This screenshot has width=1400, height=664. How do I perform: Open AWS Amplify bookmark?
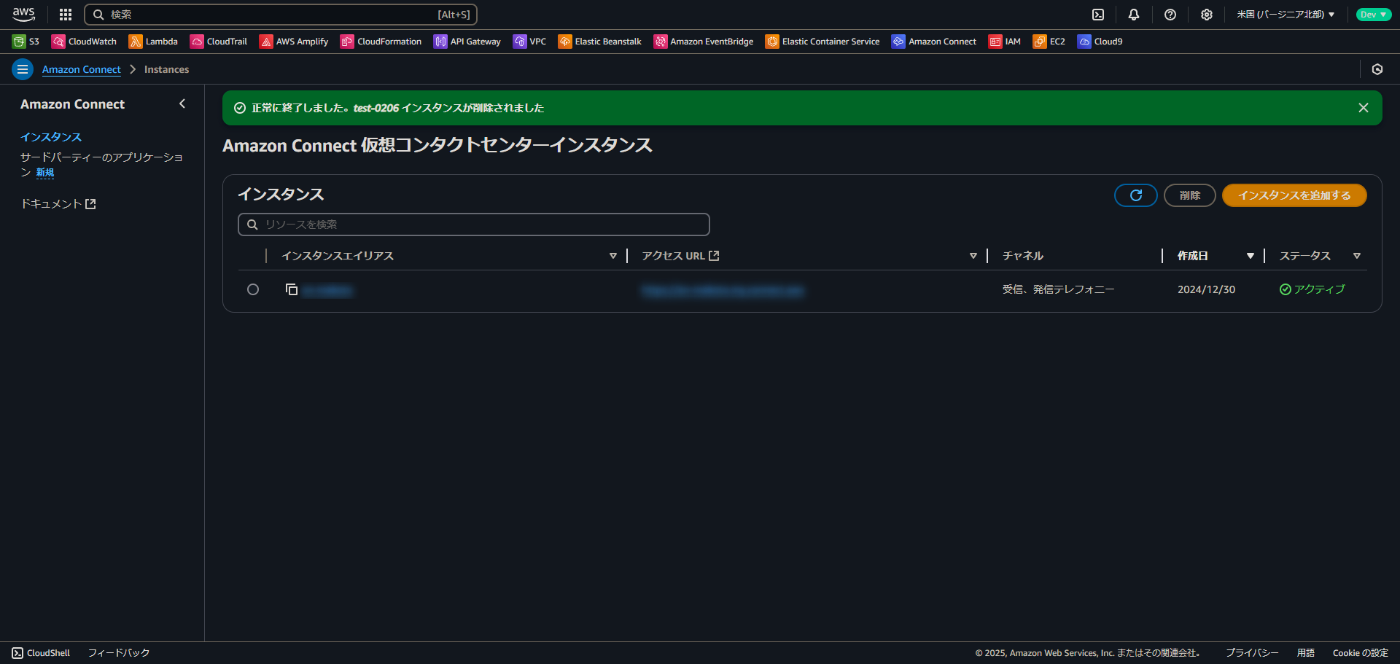(294, 42)
